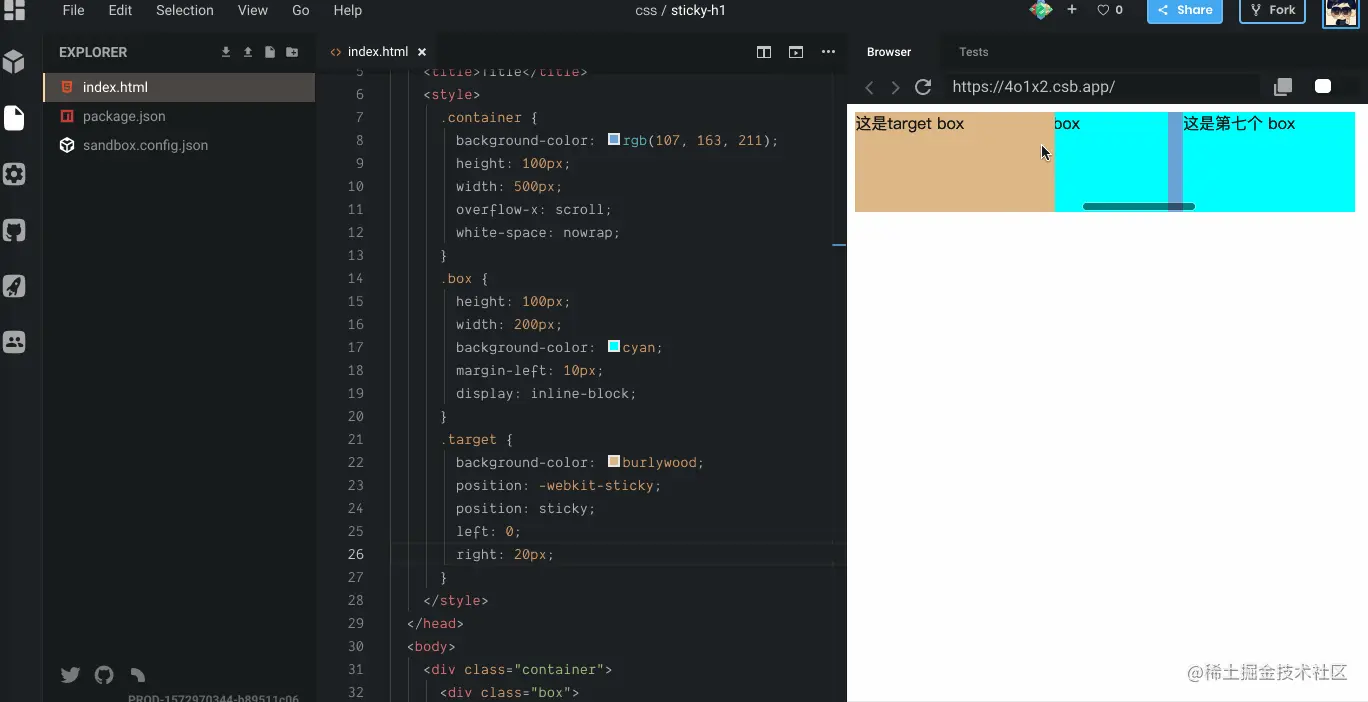Click the burlywood color swatch in code
Screen dimensions: 1368x702
614,462
